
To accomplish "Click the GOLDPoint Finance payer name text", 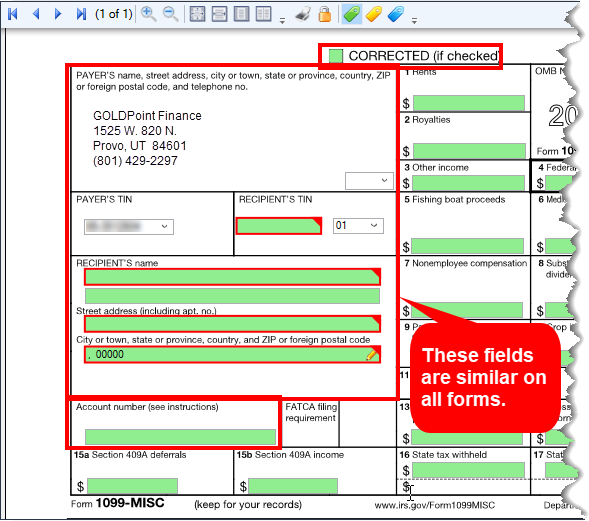I will click(147, 115).
